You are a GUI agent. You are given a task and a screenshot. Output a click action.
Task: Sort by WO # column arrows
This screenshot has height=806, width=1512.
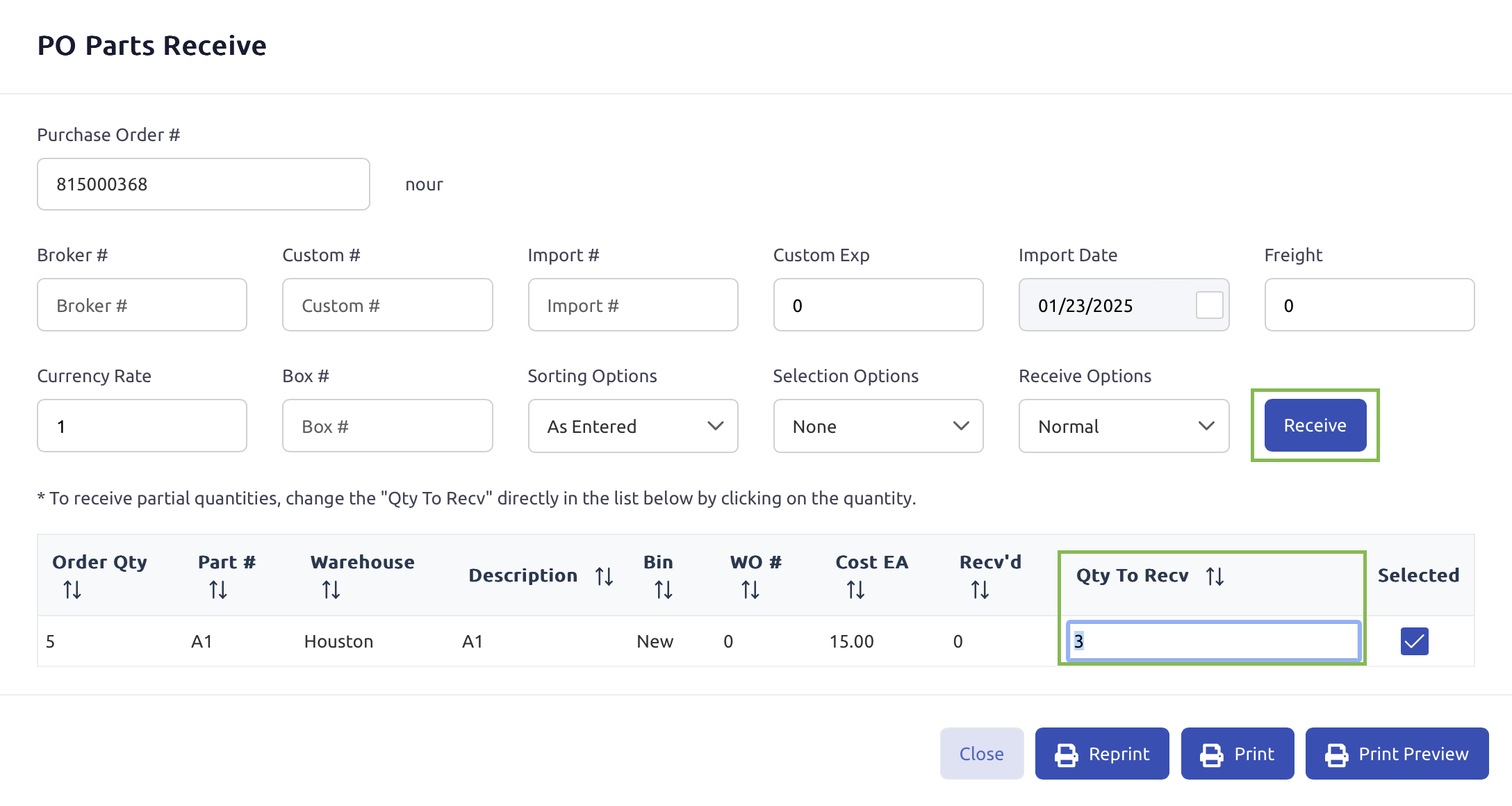(x=750, y=590)
